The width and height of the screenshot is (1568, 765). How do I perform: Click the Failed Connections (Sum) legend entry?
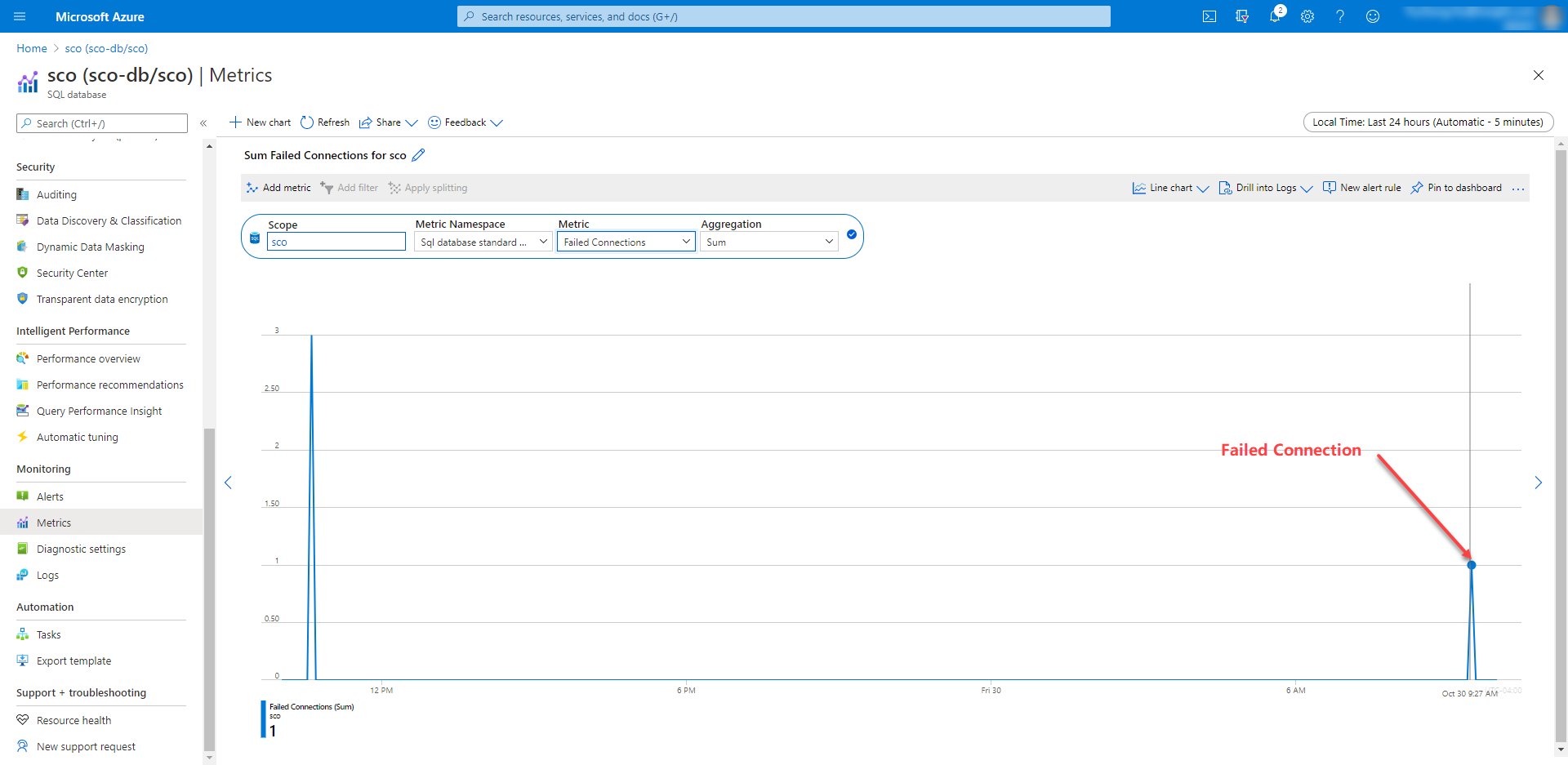(311, 707)
